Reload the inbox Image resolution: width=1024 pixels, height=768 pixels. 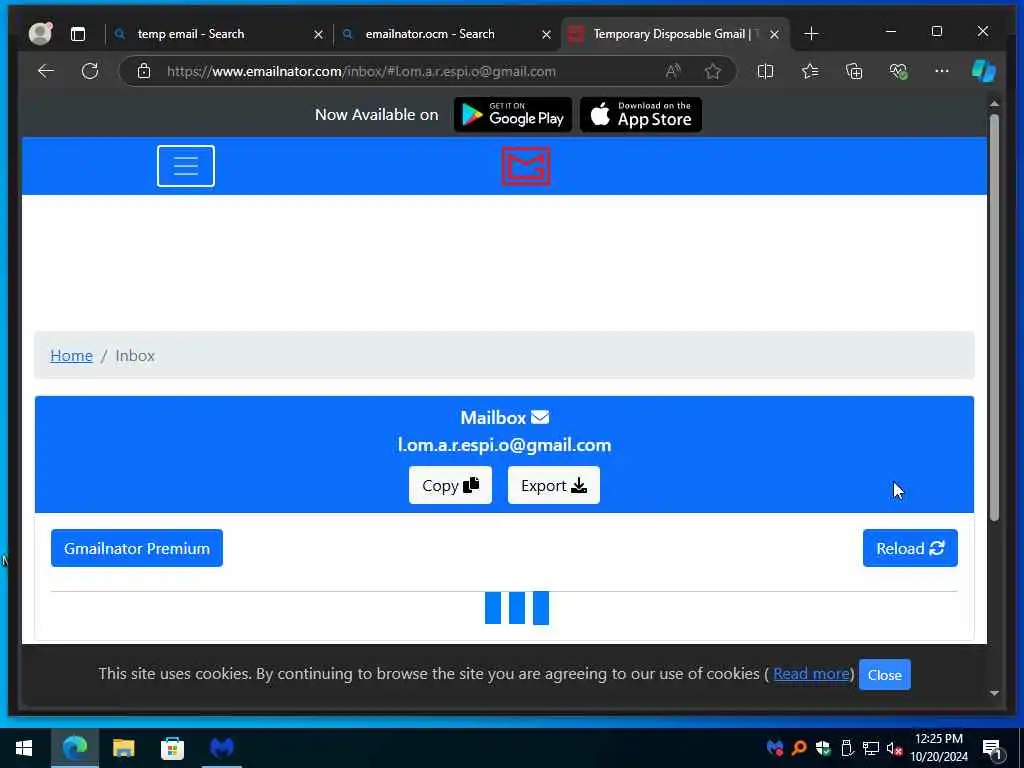tap(910, 548)
